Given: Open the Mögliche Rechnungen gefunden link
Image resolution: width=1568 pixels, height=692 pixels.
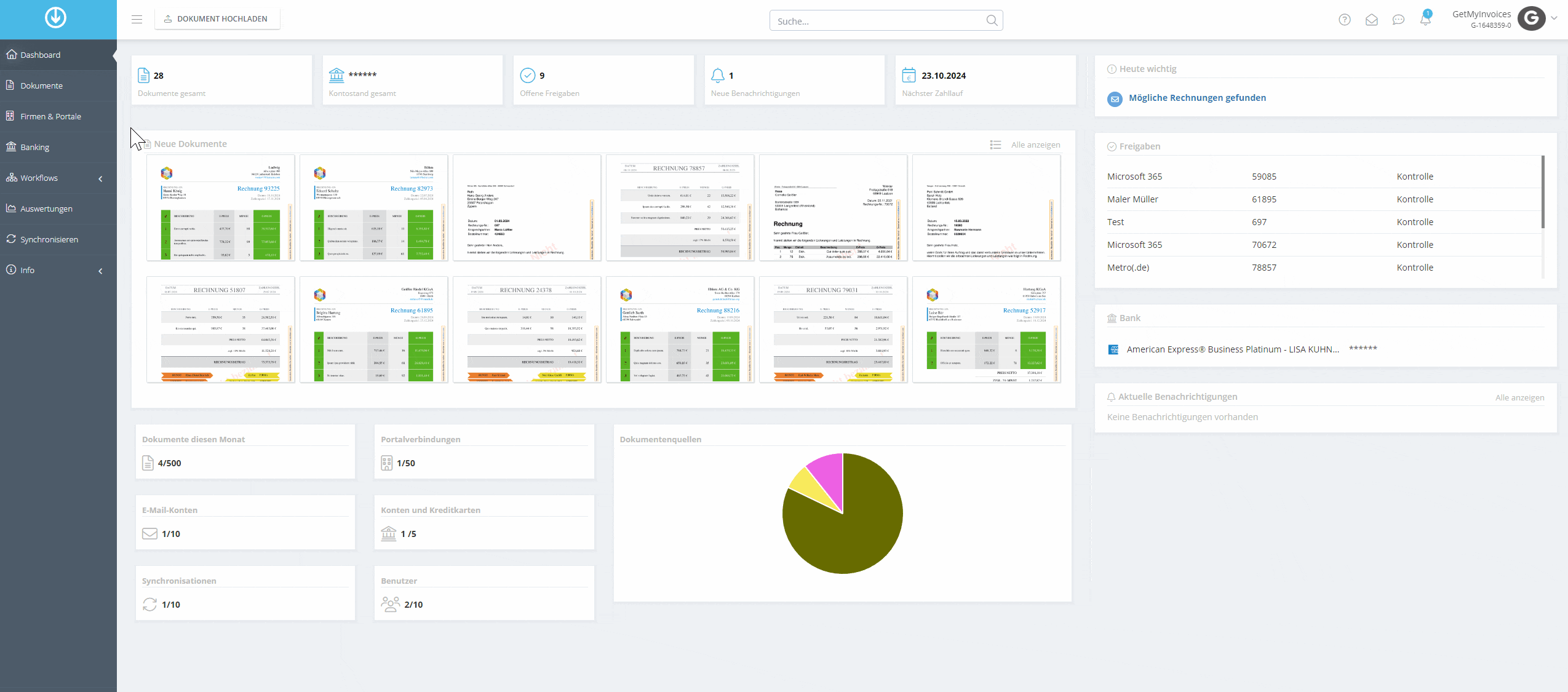Looking at the screenshot, I should click(x=1197, y=98).
